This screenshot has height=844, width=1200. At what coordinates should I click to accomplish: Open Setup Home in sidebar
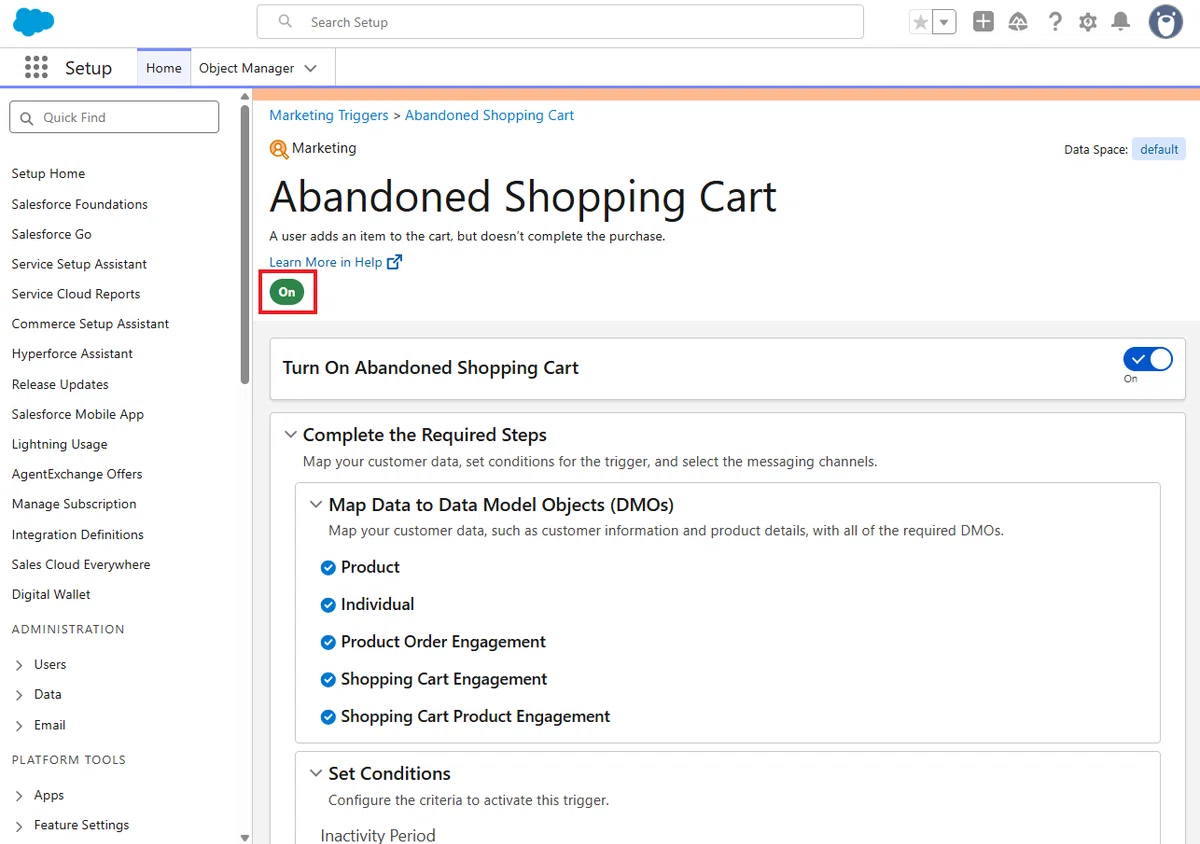pos(48,174)
